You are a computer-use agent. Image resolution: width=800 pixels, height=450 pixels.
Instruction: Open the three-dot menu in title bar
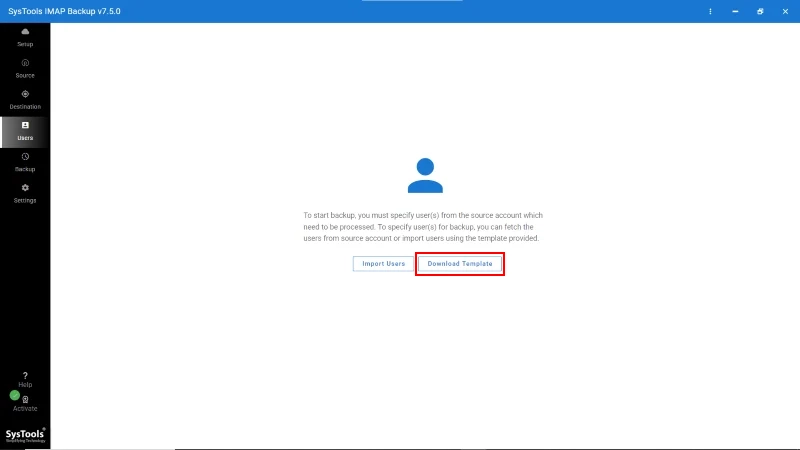pos(710,11)
